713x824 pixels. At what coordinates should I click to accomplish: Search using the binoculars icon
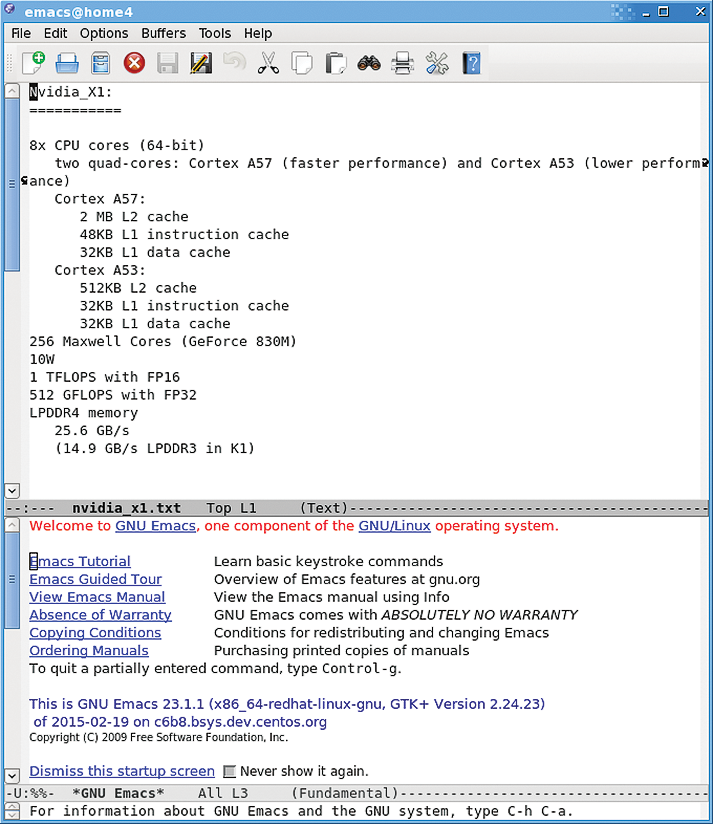click(369, 64)
